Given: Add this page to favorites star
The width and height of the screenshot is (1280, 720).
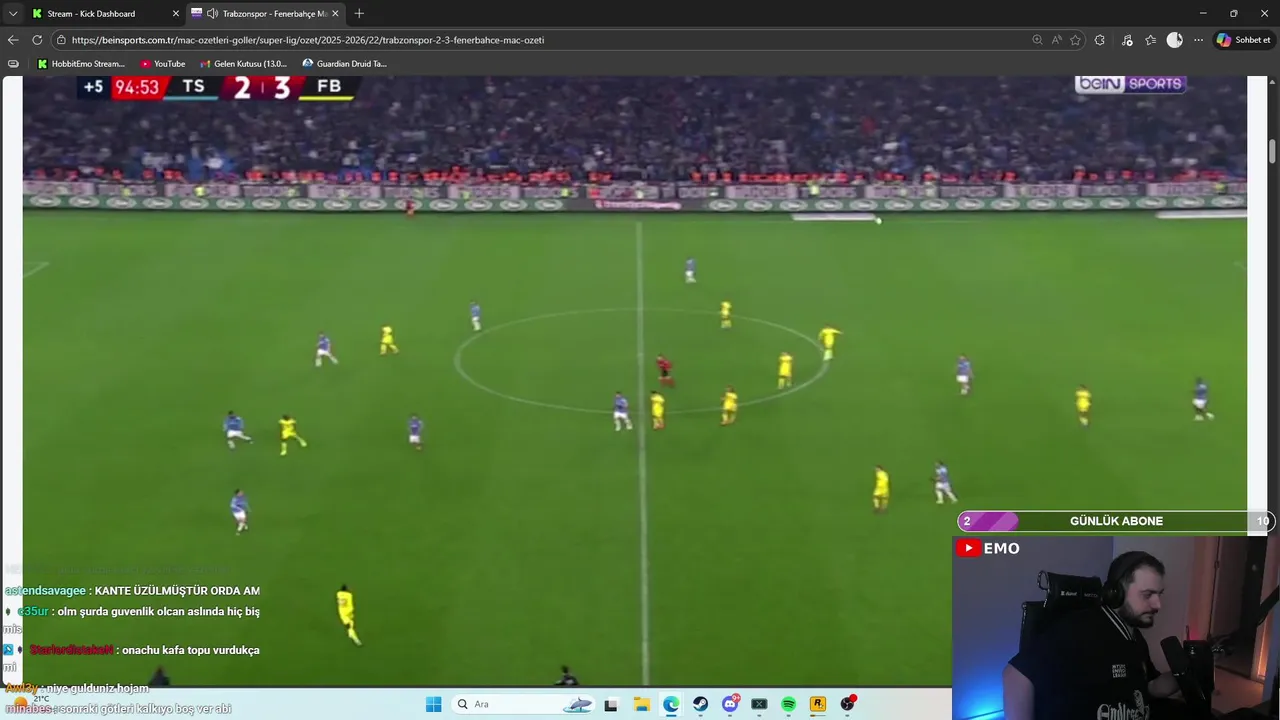Looking at the screenshot, I should (x=1075, y=40).
